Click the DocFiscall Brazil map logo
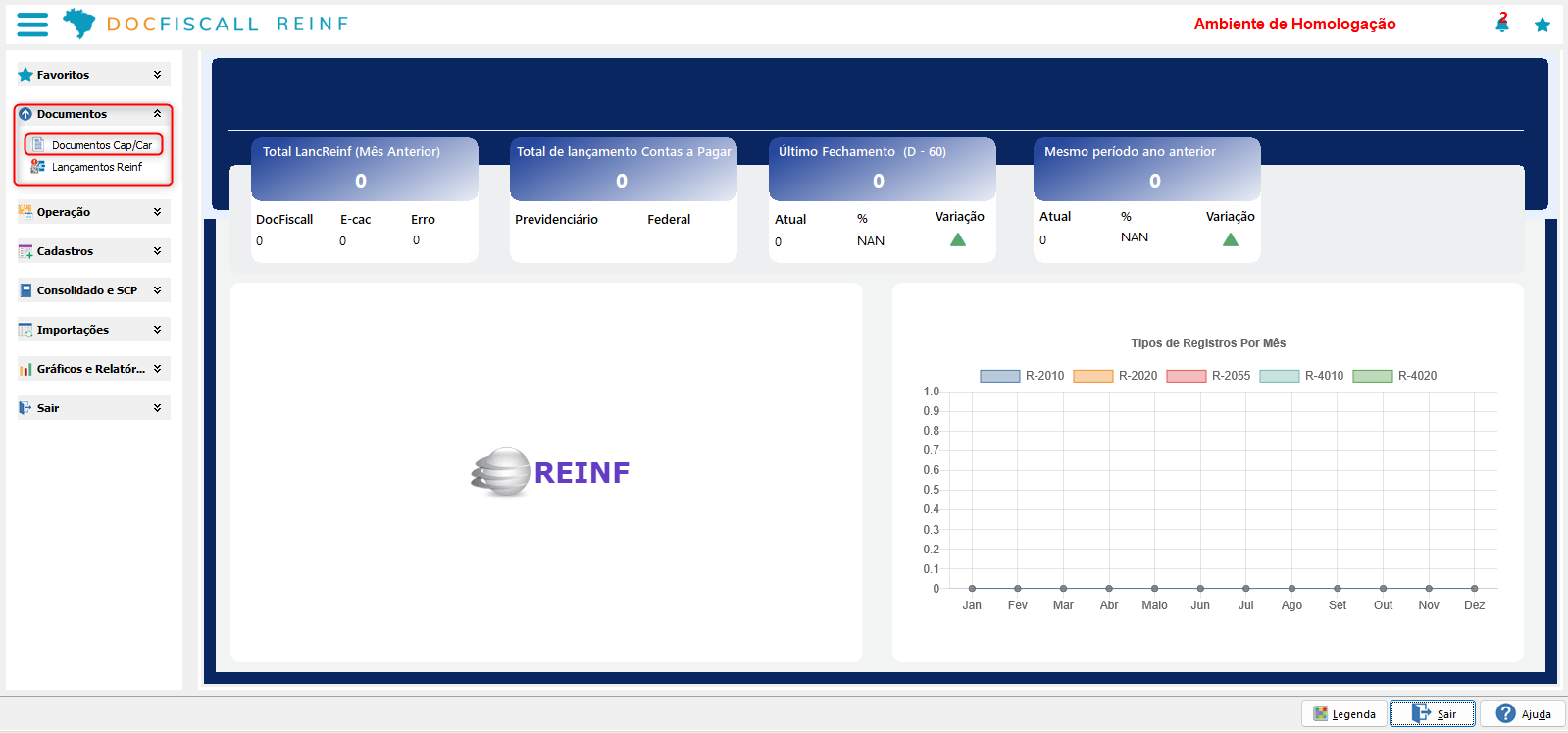This screenshot has width=1568, height=733. point(79,24)
